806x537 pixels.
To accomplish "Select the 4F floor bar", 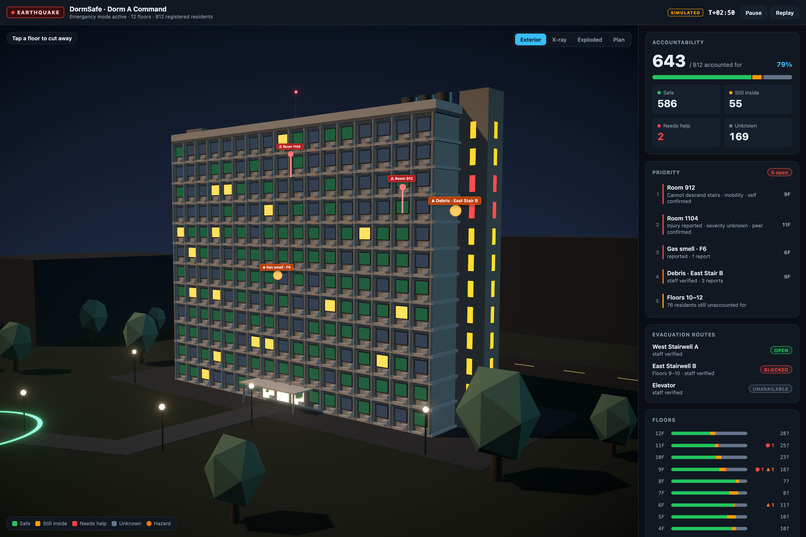I will pyautogui.click(x=709, y=529).
